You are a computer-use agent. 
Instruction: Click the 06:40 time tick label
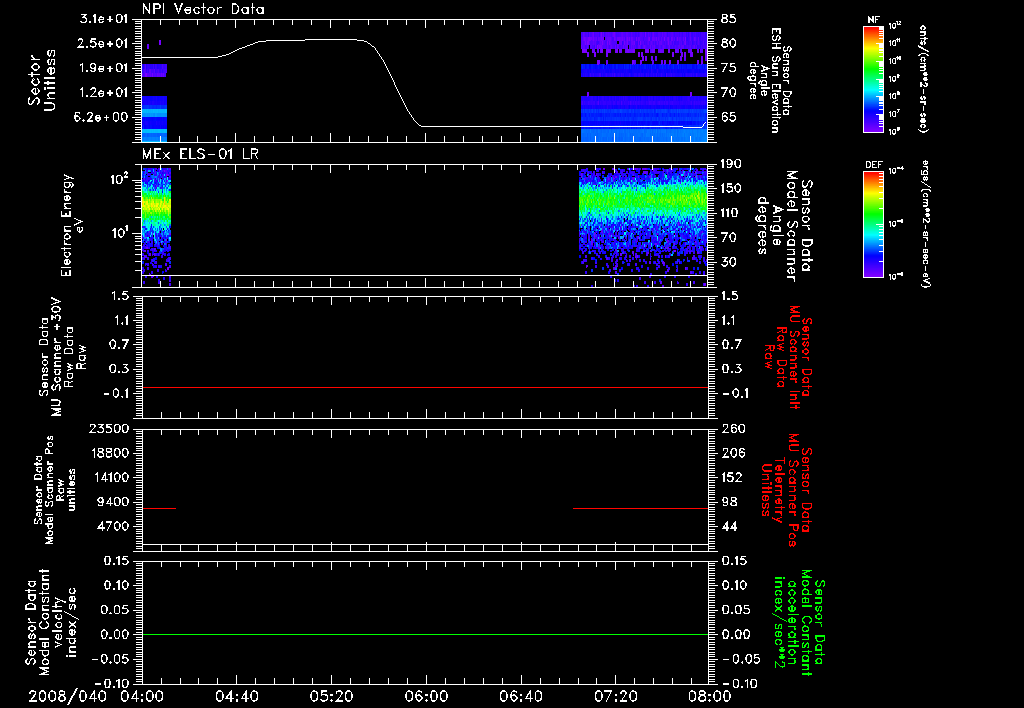(520, 696)
